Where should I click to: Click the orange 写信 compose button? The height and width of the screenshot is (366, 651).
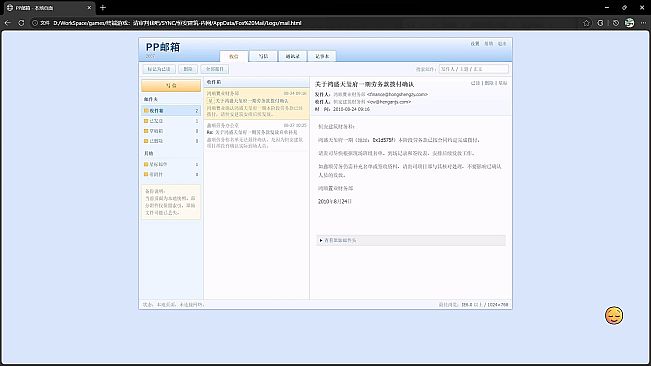pyautogui.click(x=171, y=85)
